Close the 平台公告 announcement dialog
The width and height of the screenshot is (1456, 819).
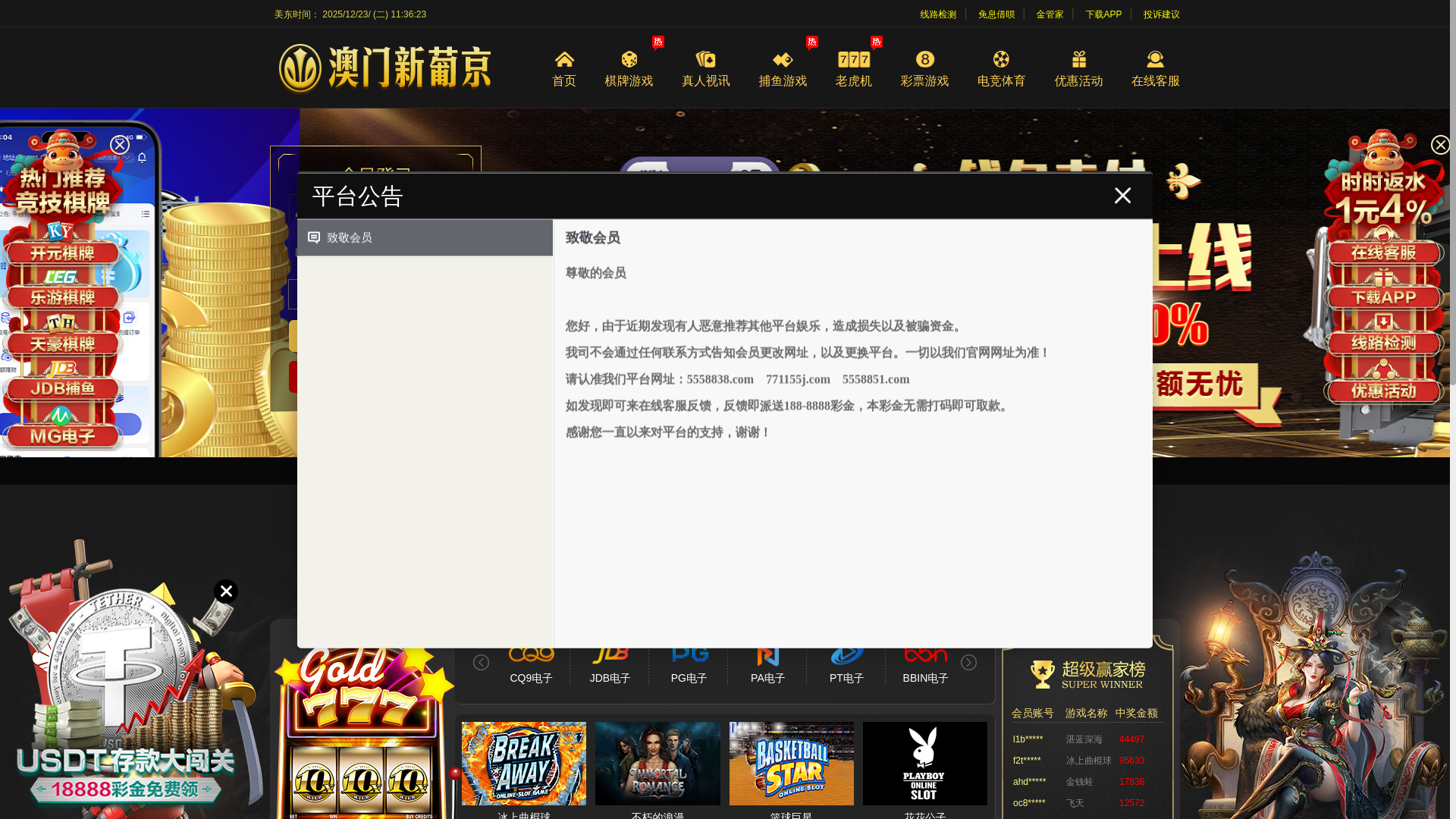tap(1122, 196)
